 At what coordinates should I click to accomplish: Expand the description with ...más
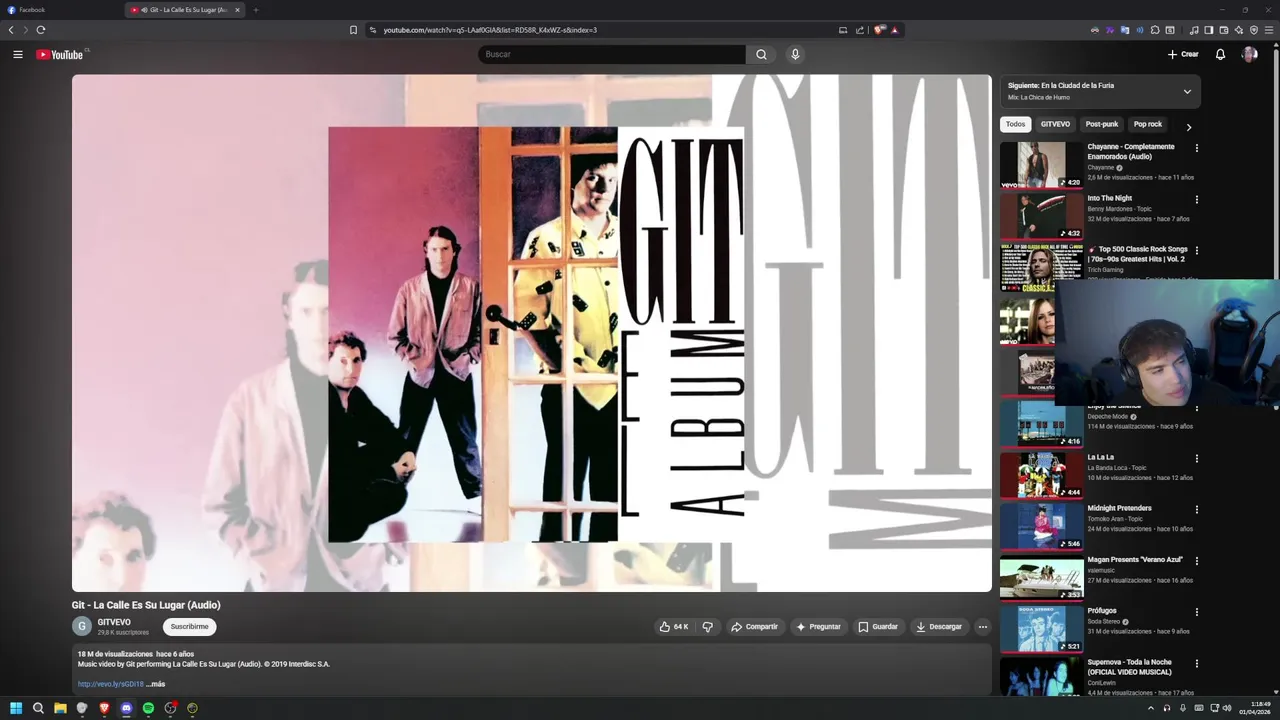pyautogui.click(x=156, y=684)
